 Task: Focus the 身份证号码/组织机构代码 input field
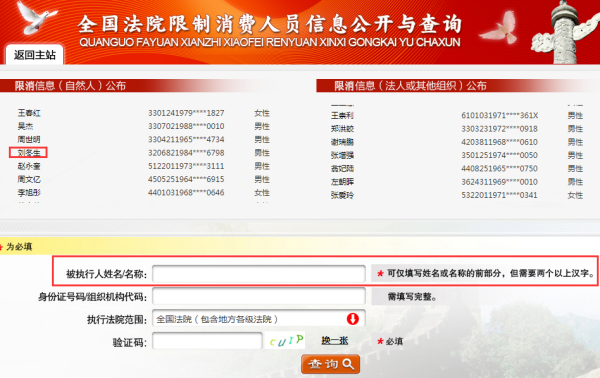(x=259, y=297)
